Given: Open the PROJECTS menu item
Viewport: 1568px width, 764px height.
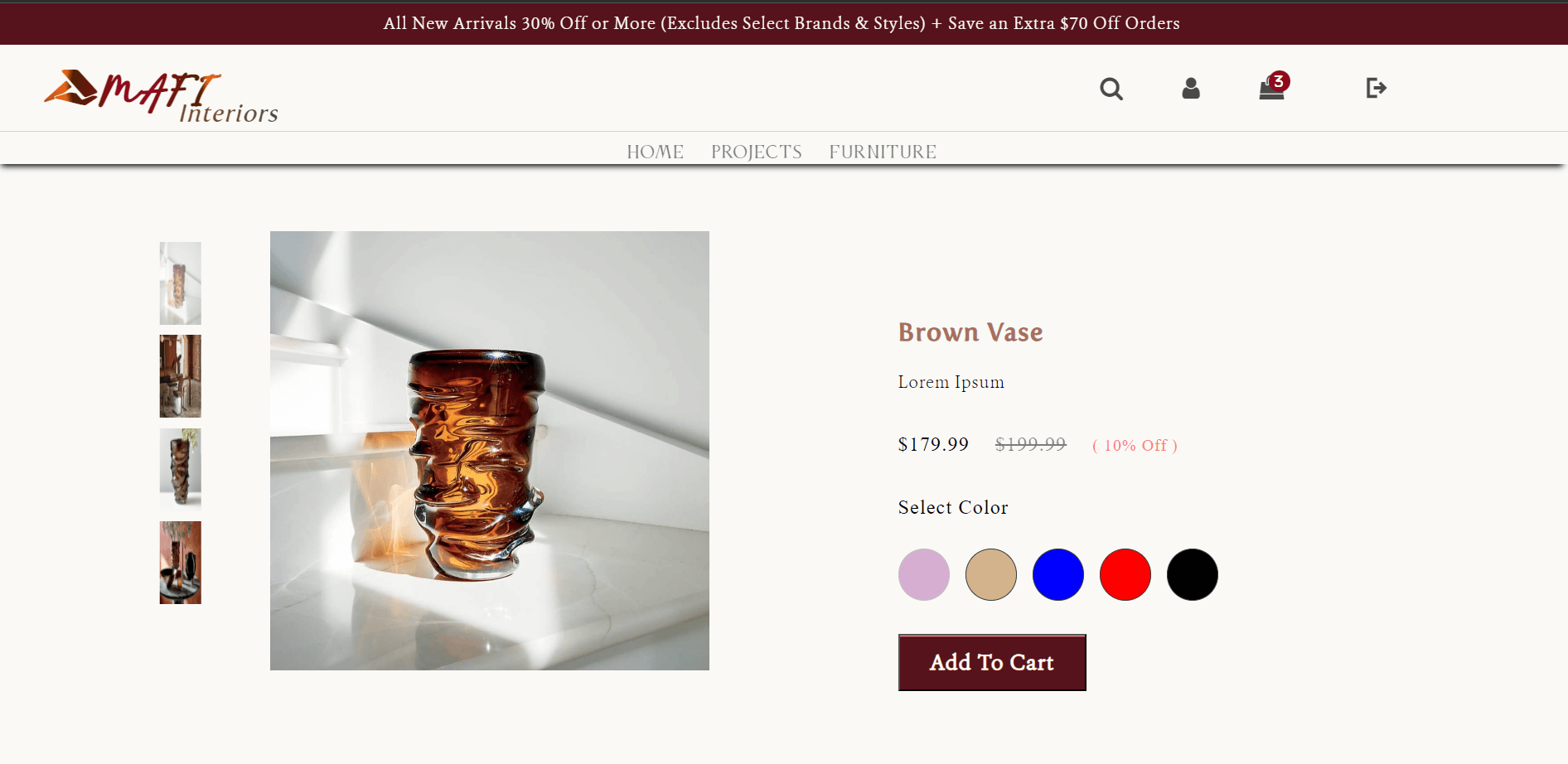Looking at the screenshot, I should point(756,152).
